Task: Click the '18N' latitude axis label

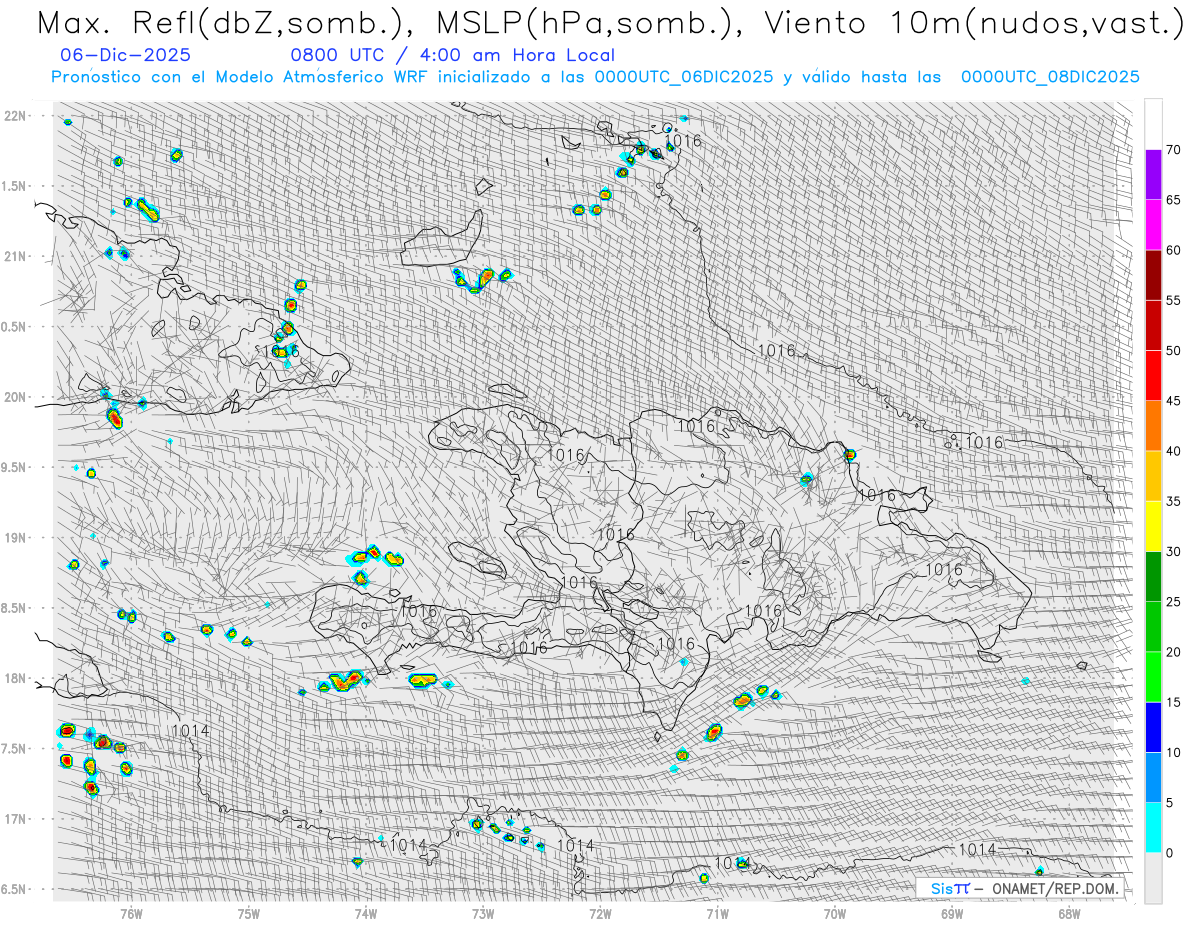Action: pos(15,678)
